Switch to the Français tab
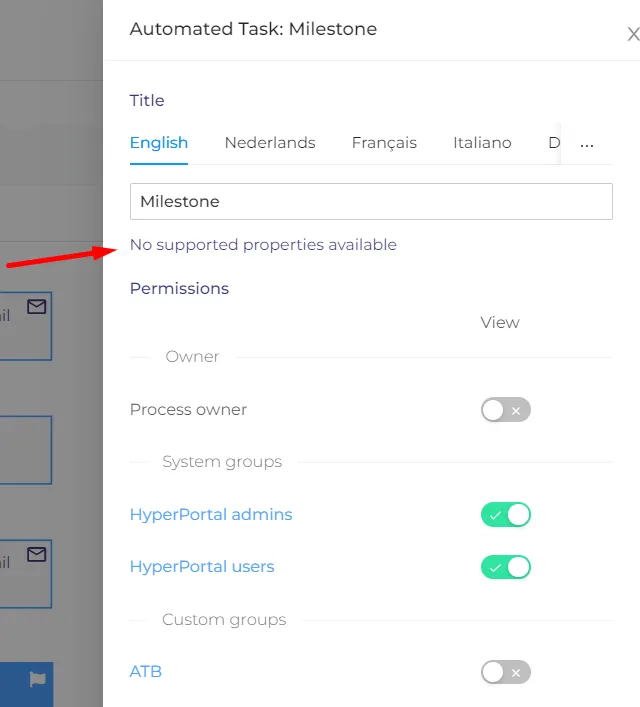Viewport: 640px width, 707px height. click(384, 143)
